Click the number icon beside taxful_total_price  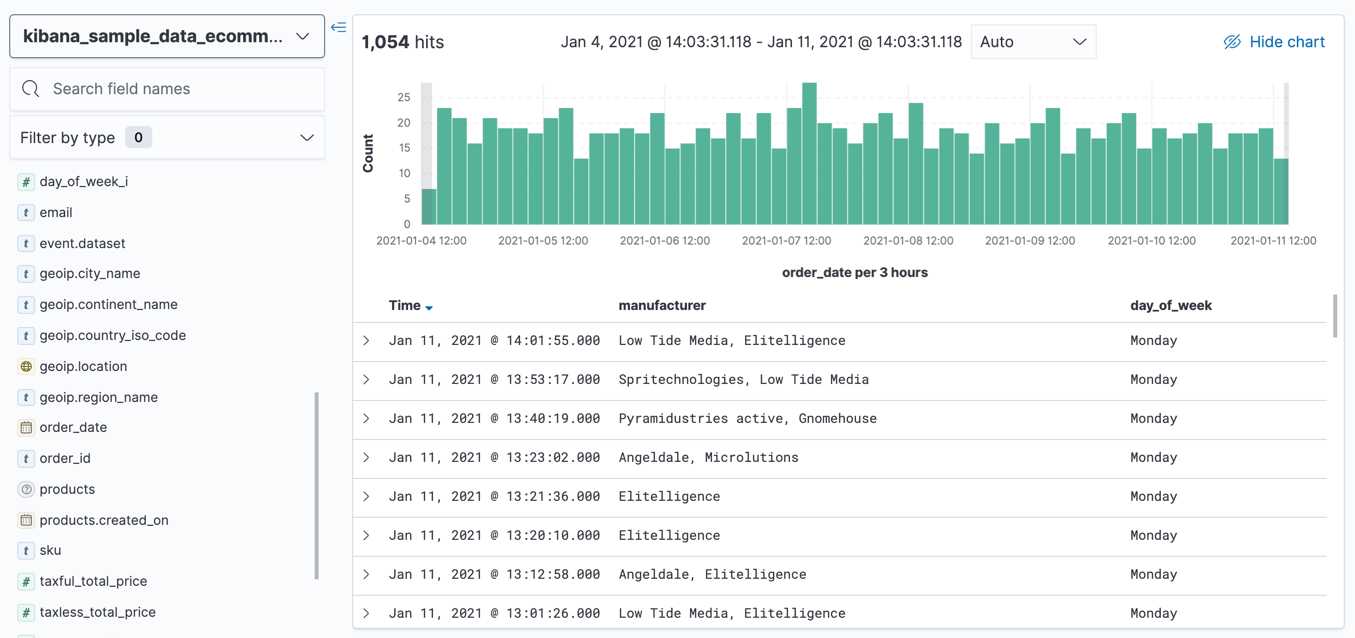coord(26,582)
